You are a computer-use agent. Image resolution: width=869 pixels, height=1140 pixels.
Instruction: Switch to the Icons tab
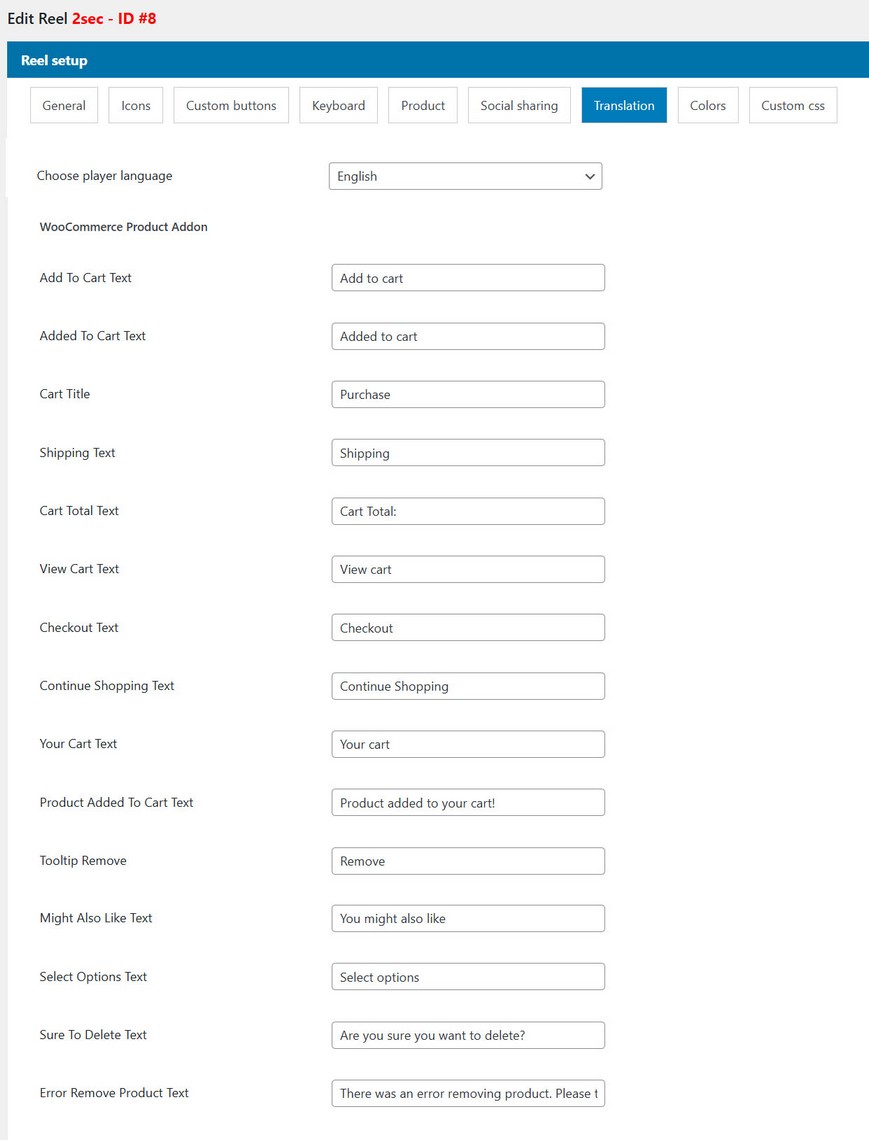click(x=136, y=105)
